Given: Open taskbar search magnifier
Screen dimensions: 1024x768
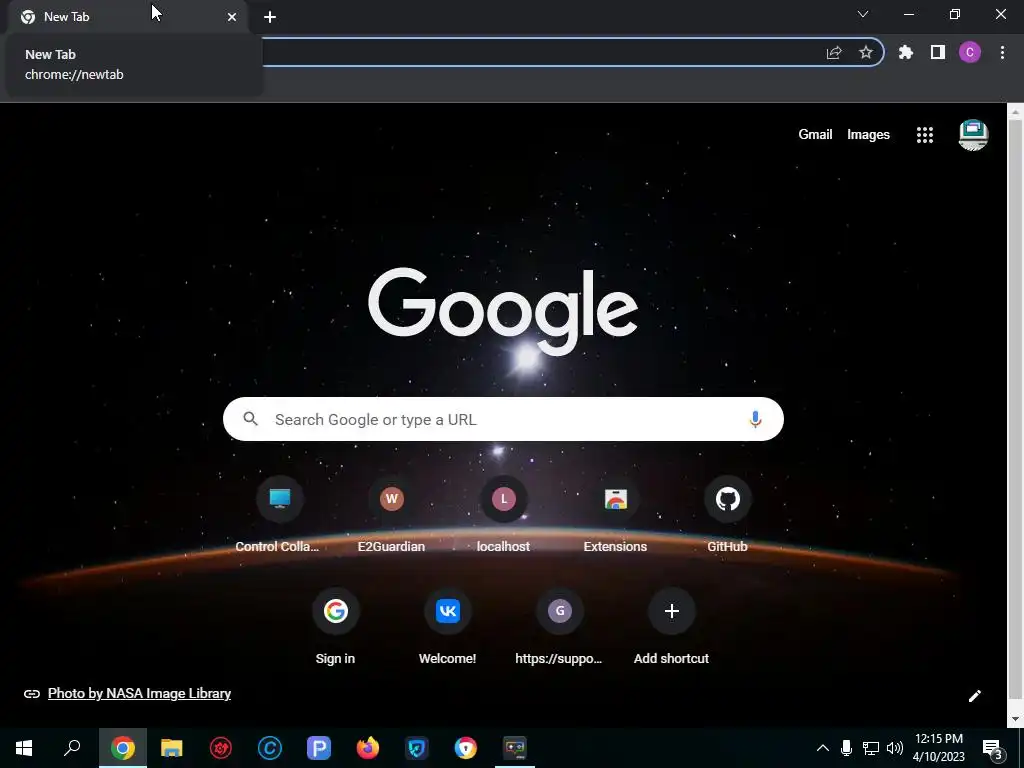Looking at the screenshot, I should coord(72,748).
